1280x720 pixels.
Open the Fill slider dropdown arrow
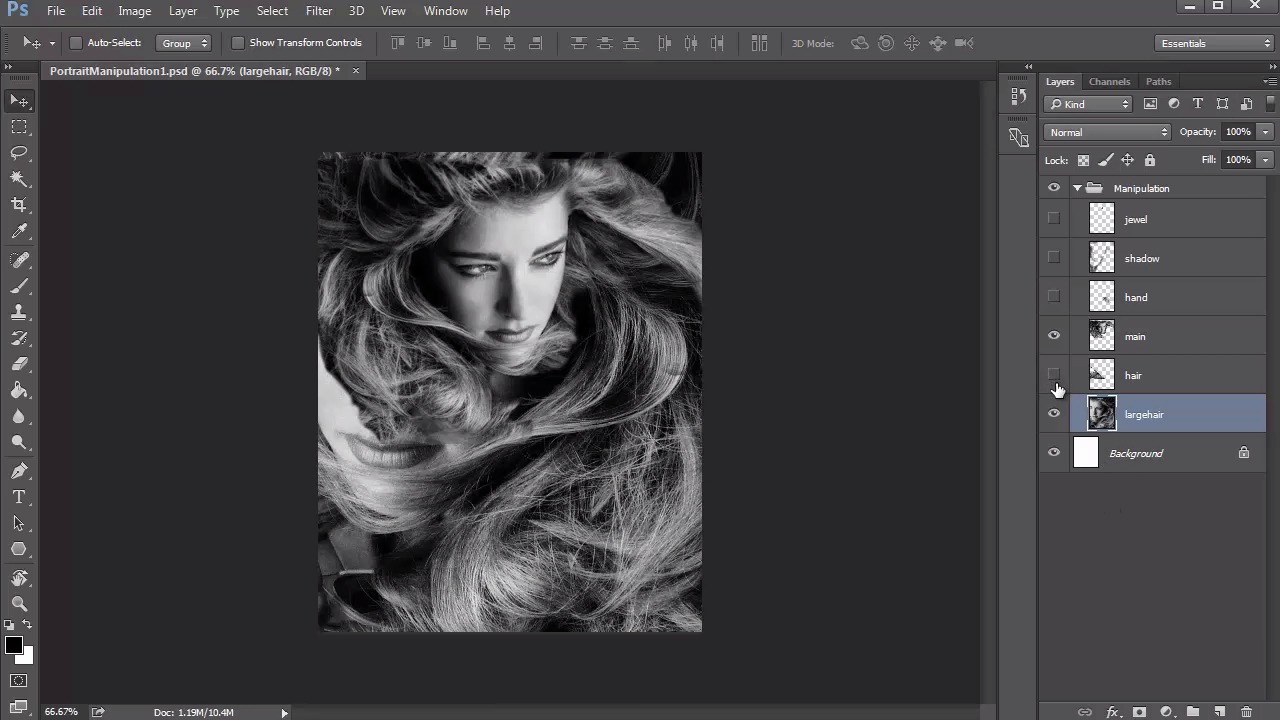point(1265,160)
